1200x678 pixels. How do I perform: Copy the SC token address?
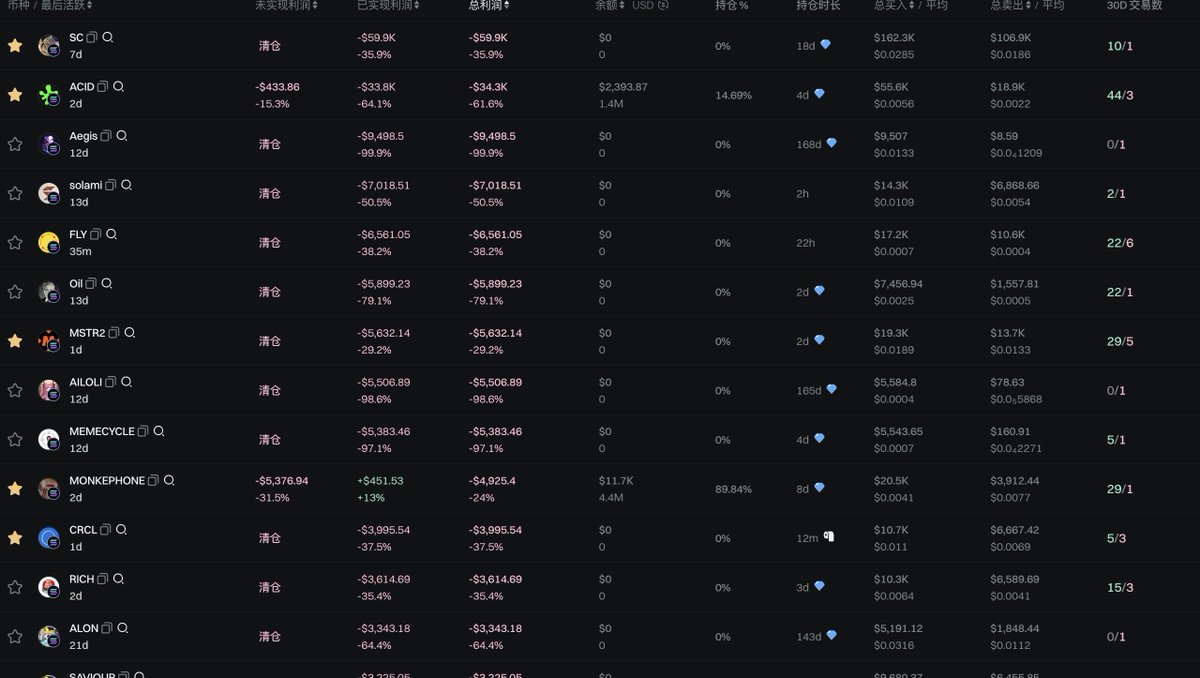point(92,37)
